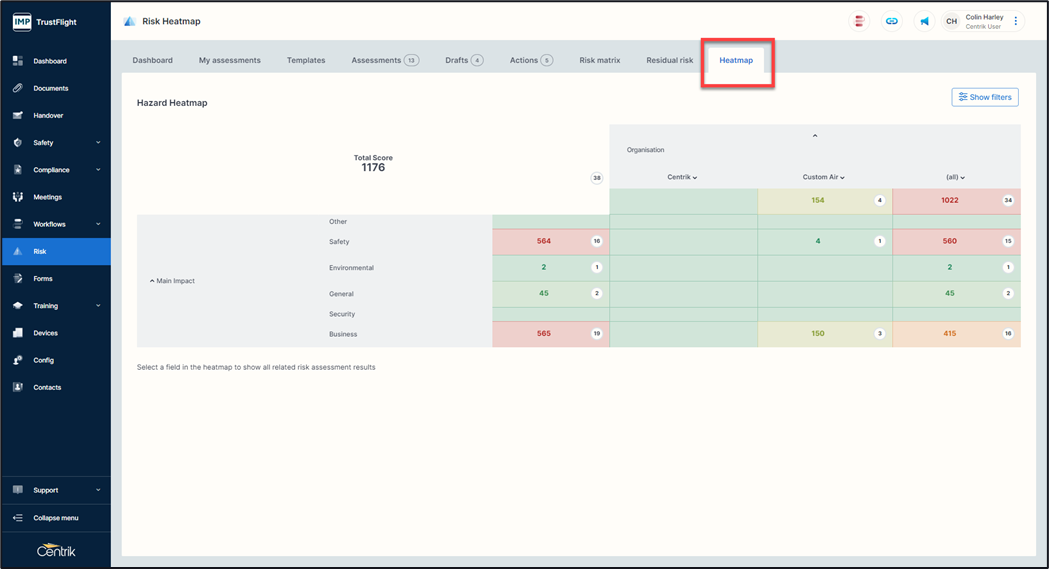
Task: Click the Show filters button
Action: click(x=984, y=97)
